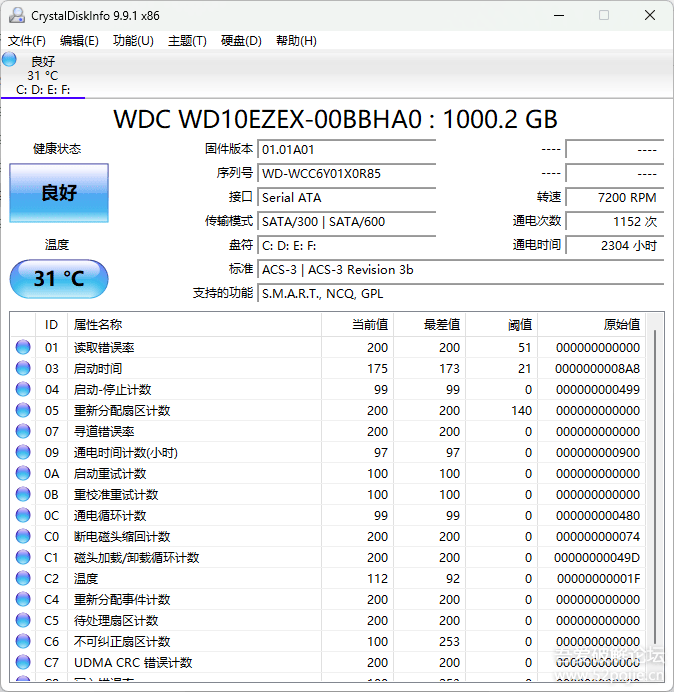Click the 固件版本 field 01.01A01

[x=346, y=149]
